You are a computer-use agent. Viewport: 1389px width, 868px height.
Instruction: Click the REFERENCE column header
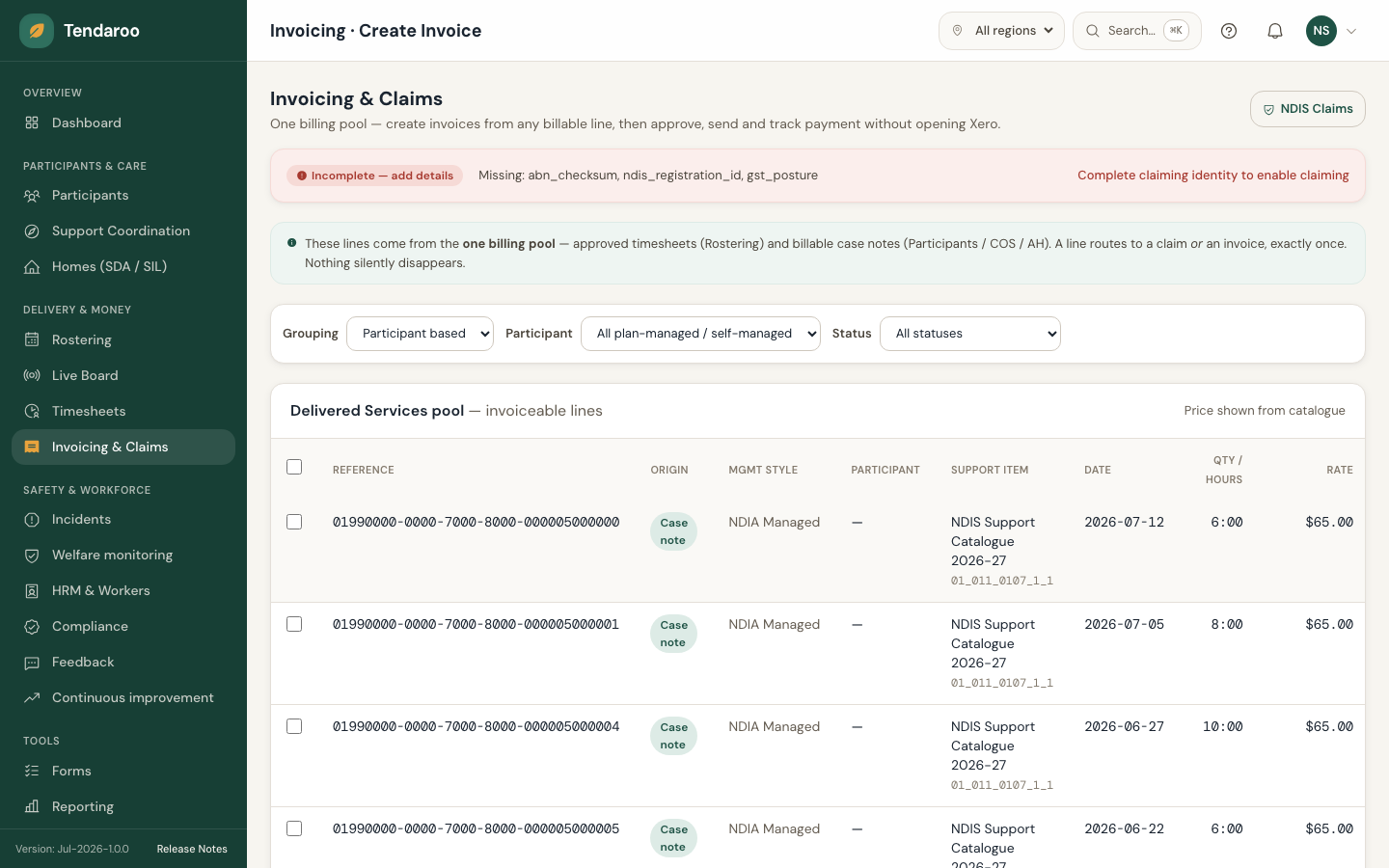coord(364,470)
